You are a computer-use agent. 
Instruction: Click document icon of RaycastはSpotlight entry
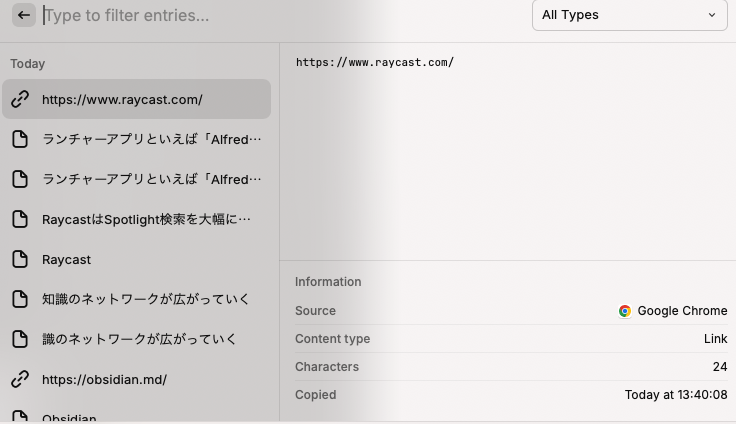pos(20,219)
